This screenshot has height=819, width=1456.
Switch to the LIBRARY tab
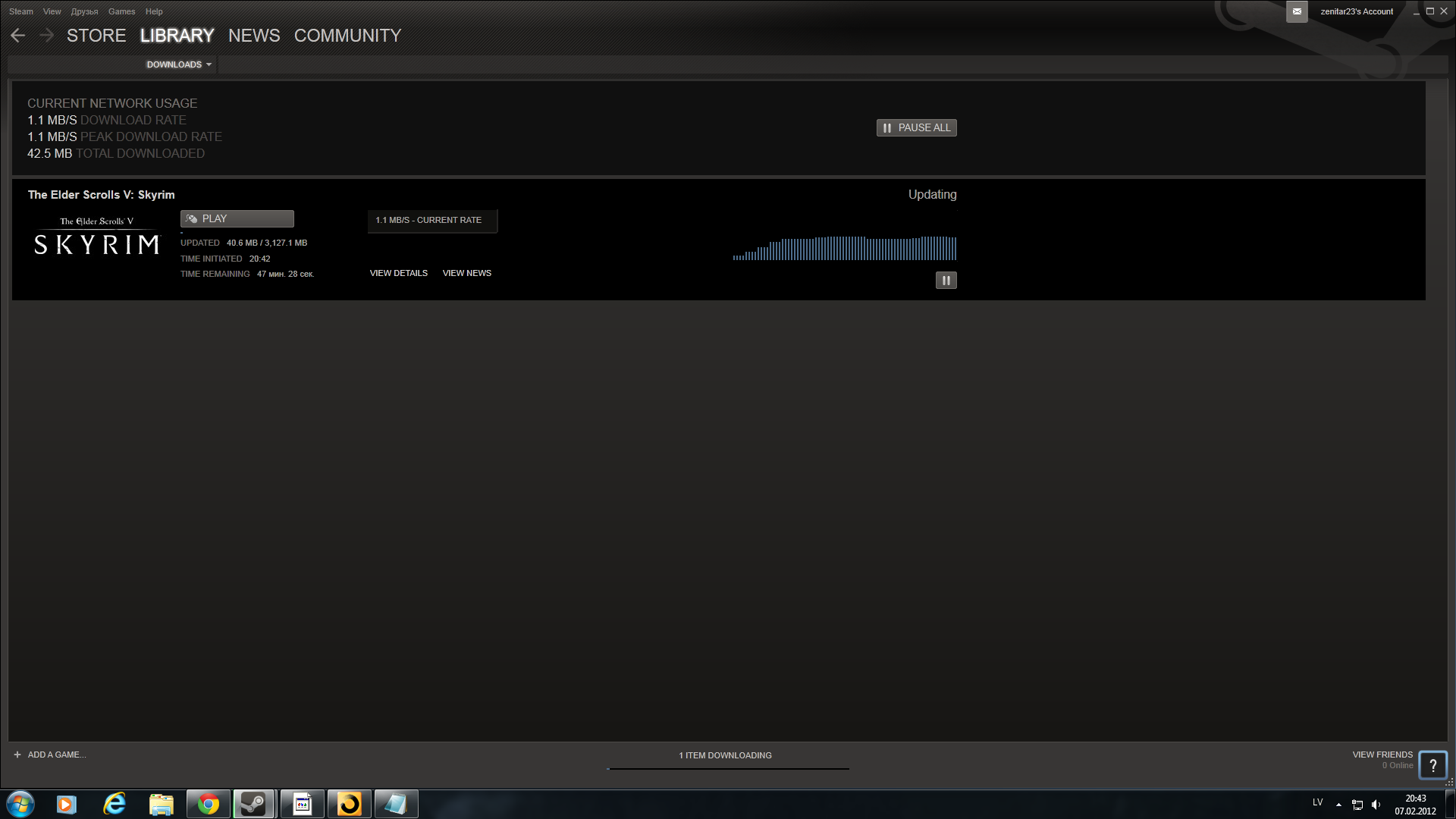pyautogui.click(x=177, y=36)
